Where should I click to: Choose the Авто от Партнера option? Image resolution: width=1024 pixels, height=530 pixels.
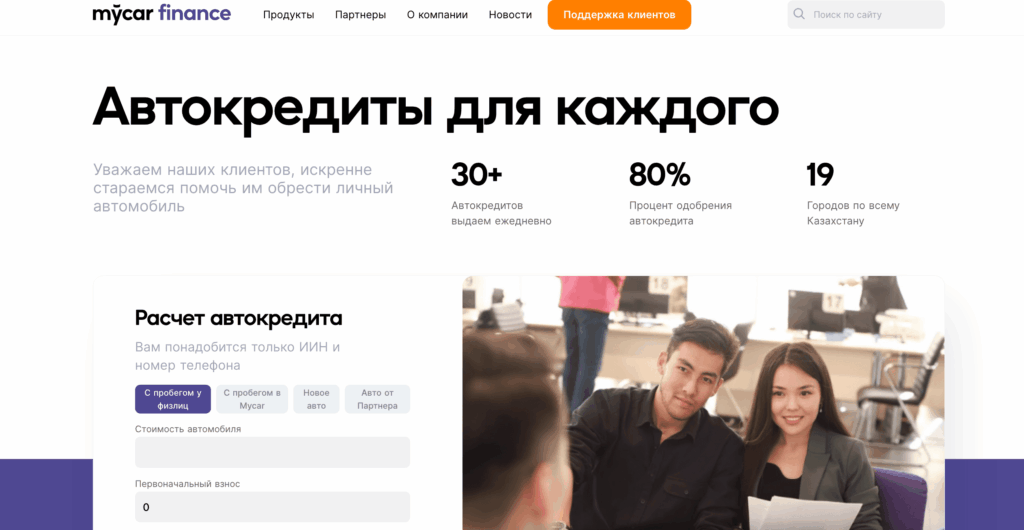[x=377, y=399]
